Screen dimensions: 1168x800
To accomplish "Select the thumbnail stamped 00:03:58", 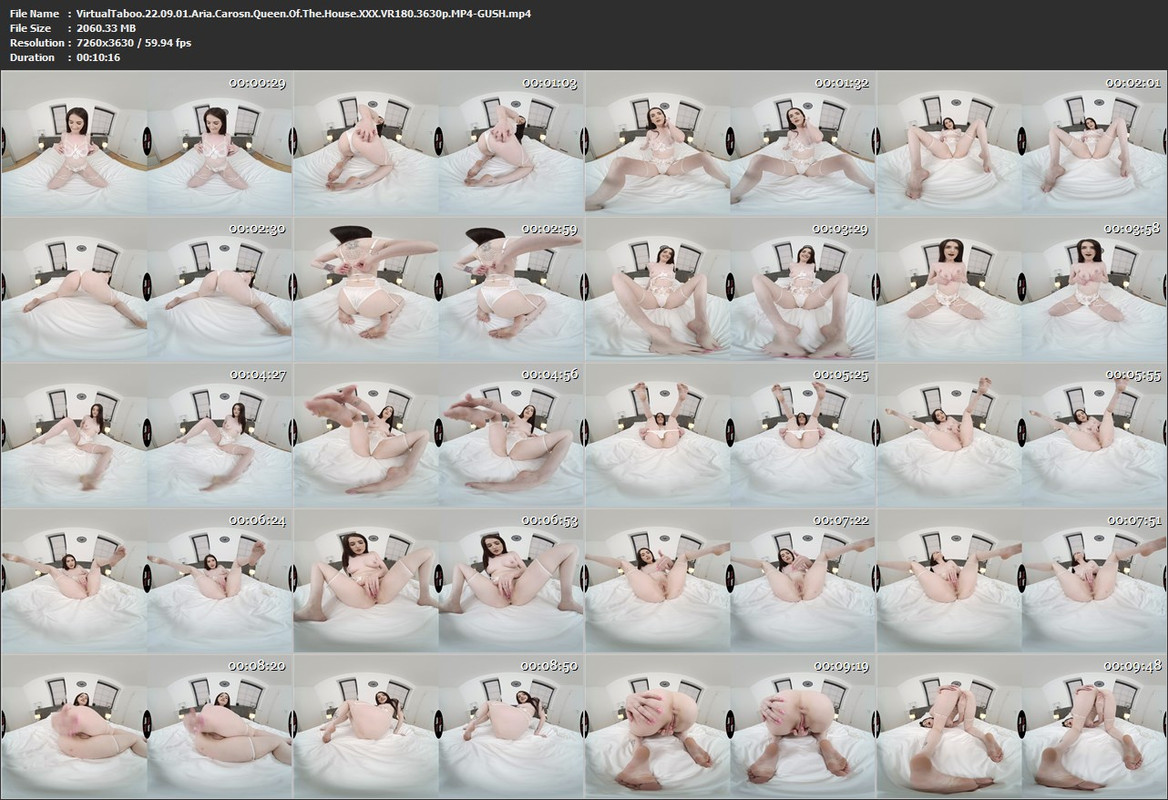I will (x=1022, y=289).
